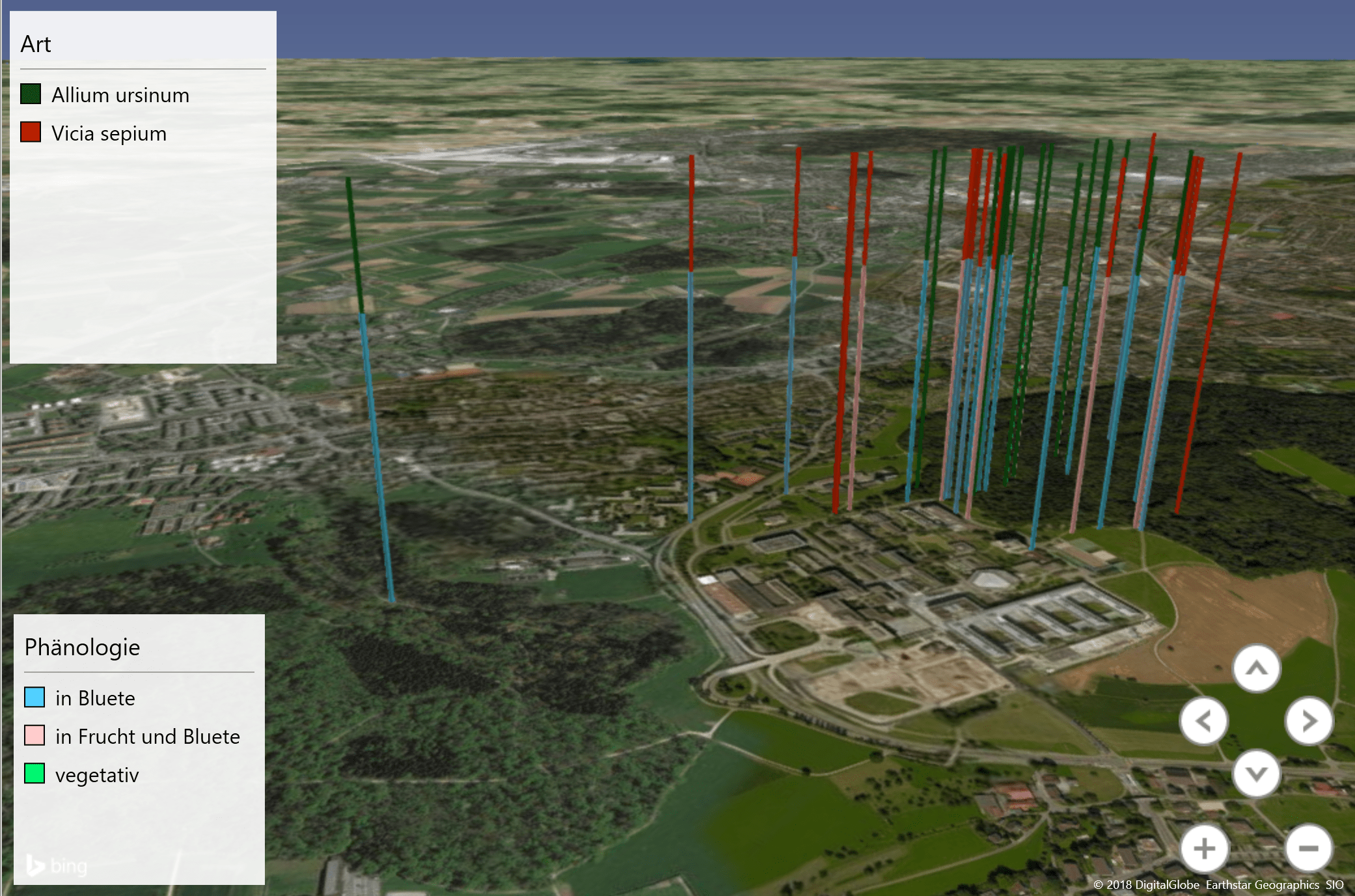Click the Allium ursinum legend label
Image resolution: width=1355 pixels, height=896 pixels.
[120, 95]
